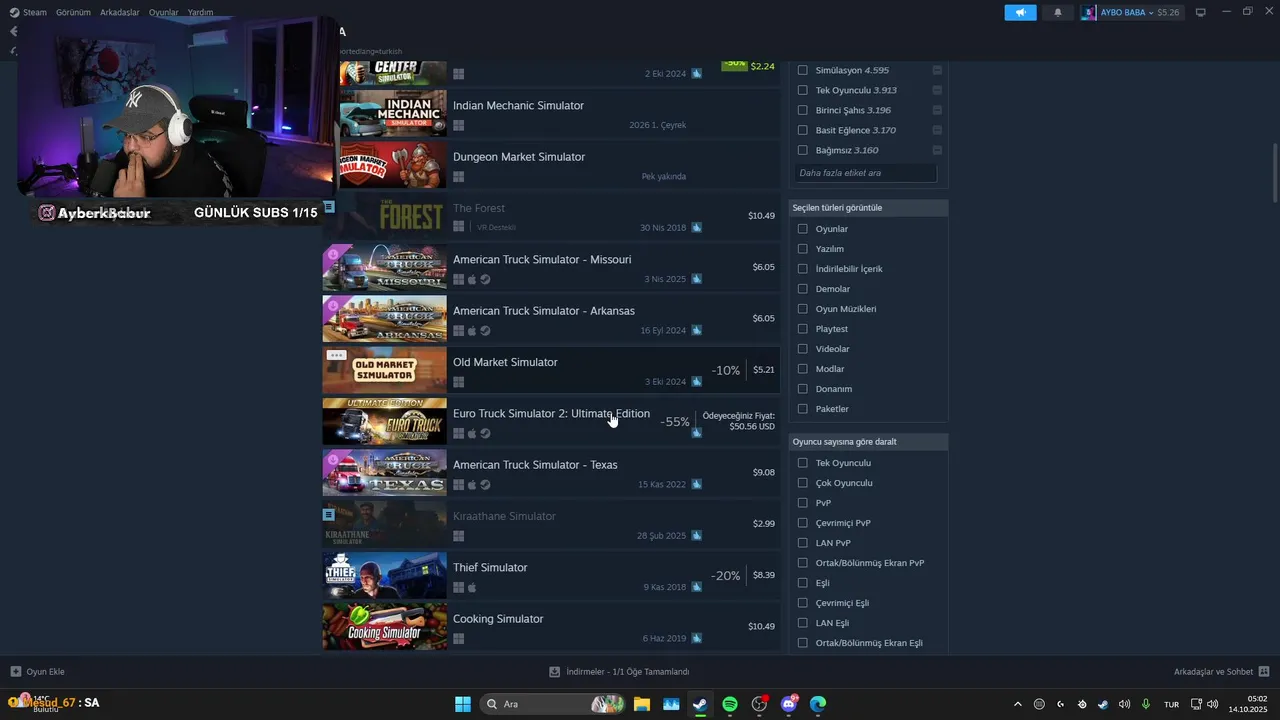1280x720 pixels.
Task: Open Dungeon Market Simulator listing
Action: click(x=559, y=165)
